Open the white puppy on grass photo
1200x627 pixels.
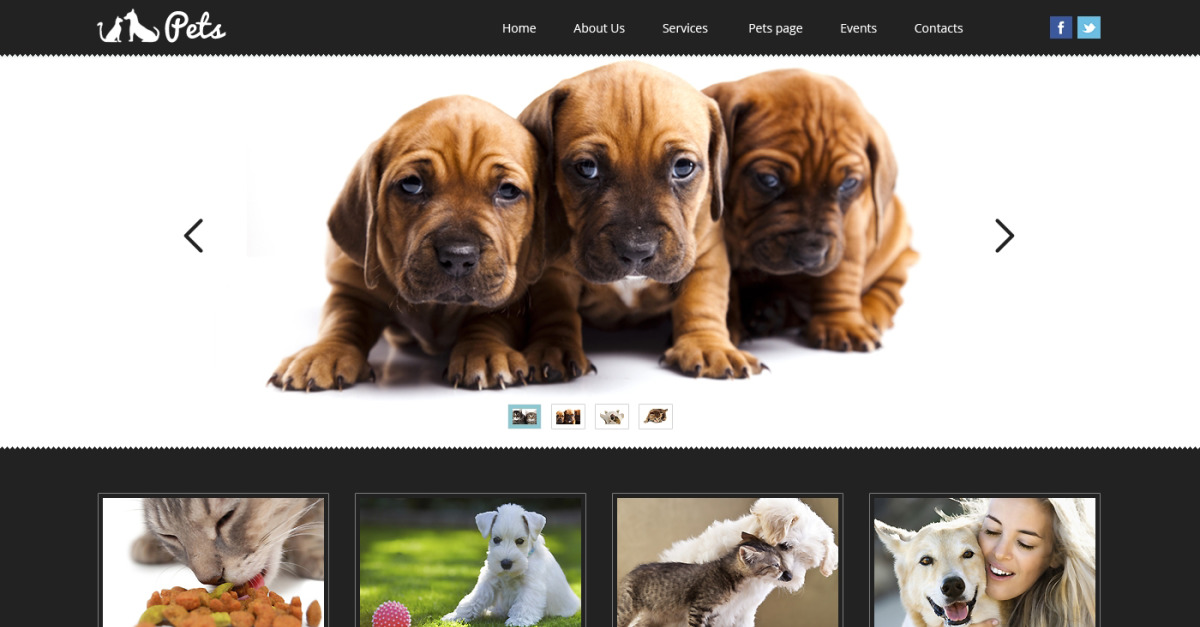pos(470,562)
